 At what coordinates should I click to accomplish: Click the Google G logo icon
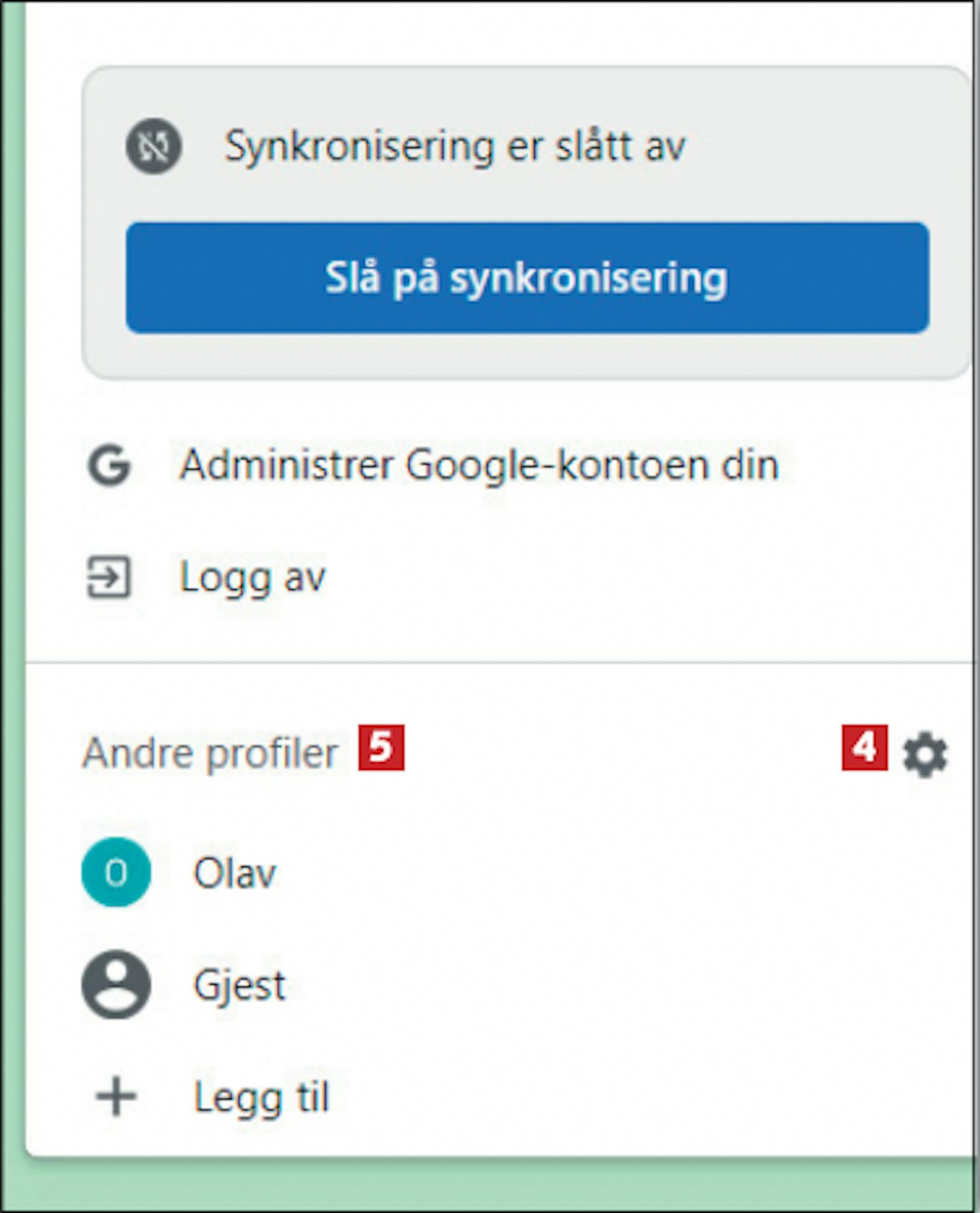click(x=109, y=465)
